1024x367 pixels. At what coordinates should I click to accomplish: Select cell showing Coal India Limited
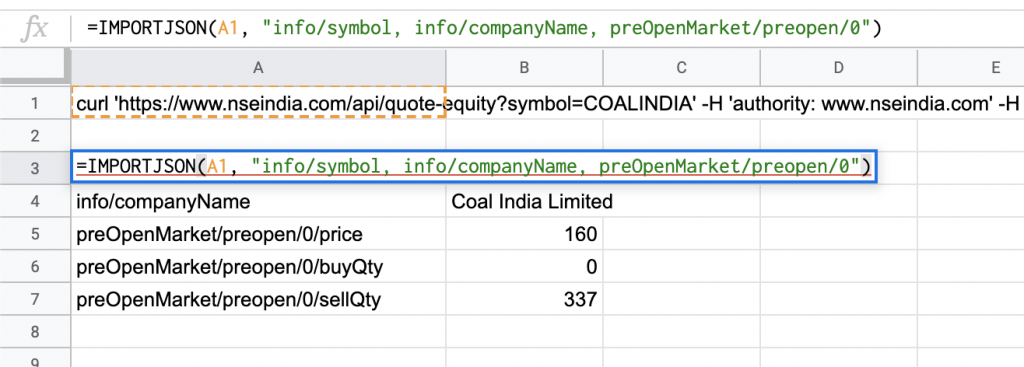tap(524, 201)
